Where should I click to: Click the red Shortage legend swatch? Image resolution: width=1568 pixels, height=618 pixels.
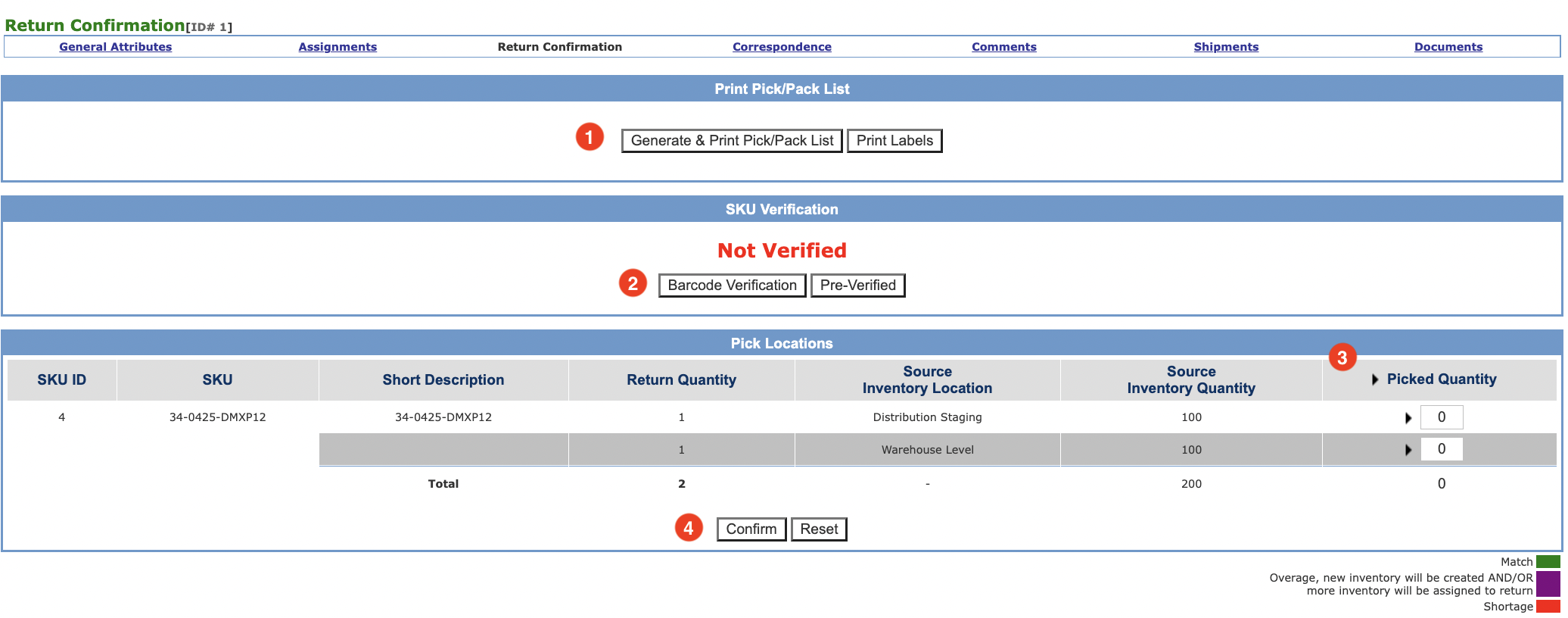pyautogui.click(x=1548, y=607)
